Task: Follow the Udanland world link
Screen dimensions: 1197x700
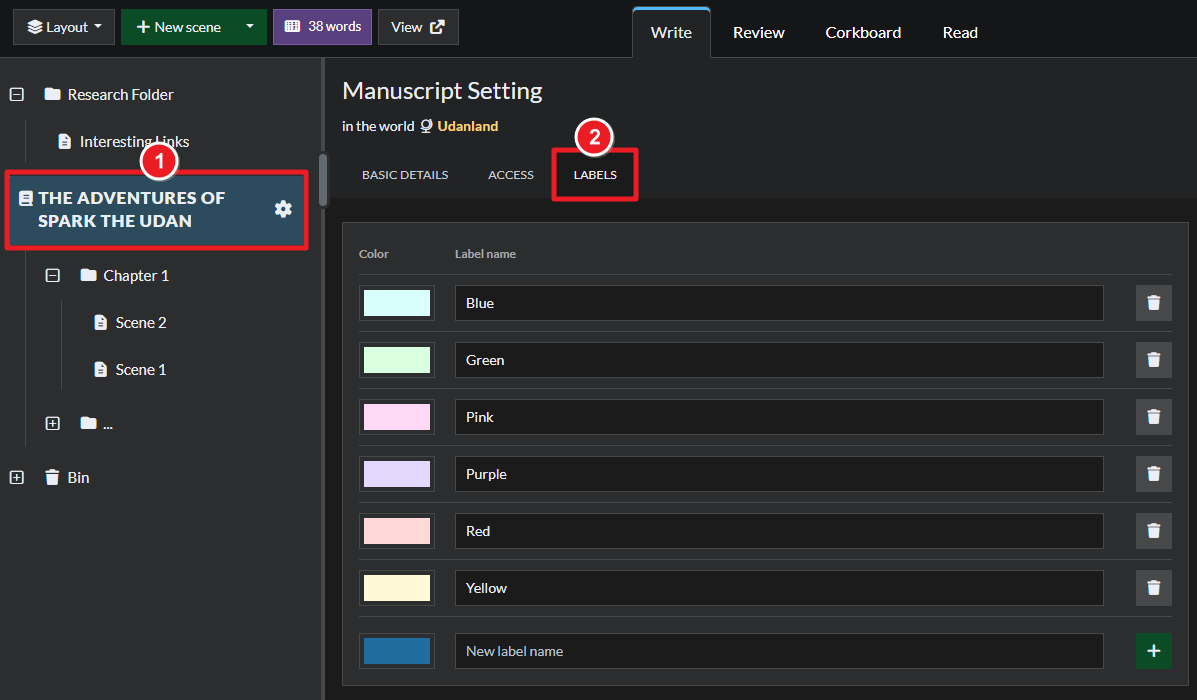Action: click(x=467, y=126)
